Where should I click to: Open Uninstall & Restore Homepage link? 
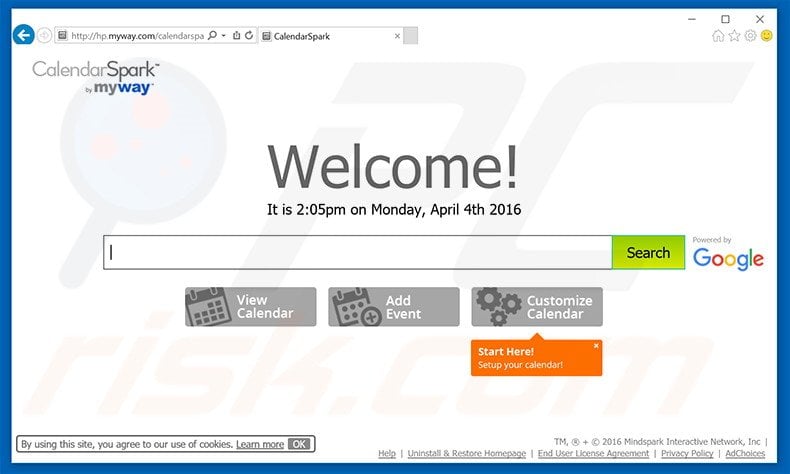point(467,453)
